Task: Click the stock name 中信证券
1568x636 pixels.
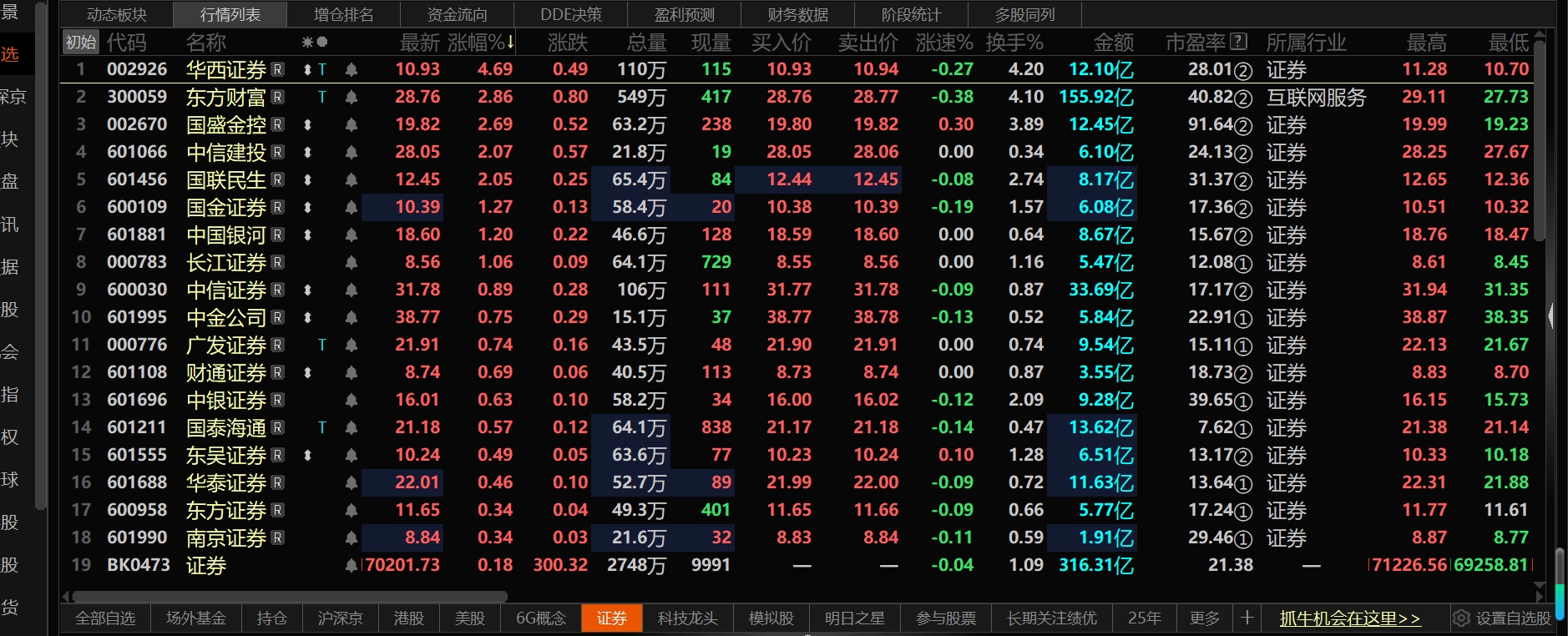Action: pyautogui.click(x=226, y=290)
